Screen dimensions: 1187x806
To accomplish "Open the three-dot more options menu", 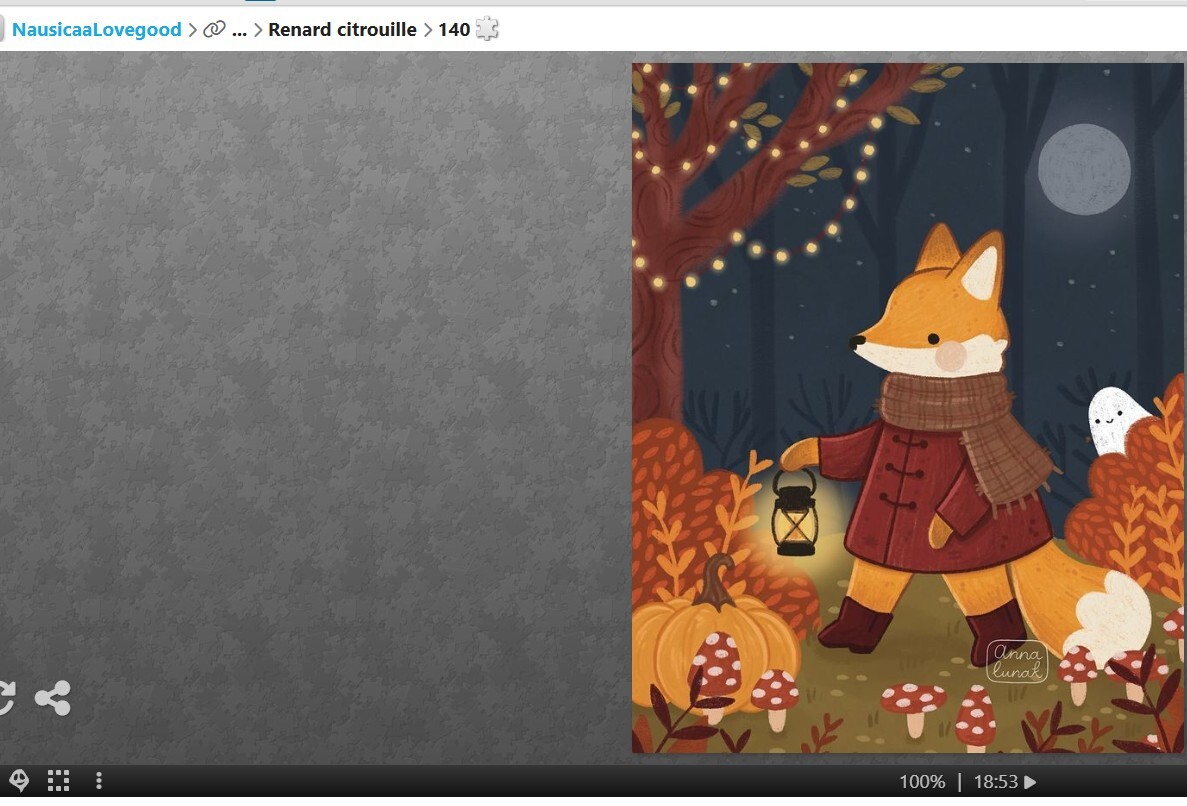I will [98, 780].
